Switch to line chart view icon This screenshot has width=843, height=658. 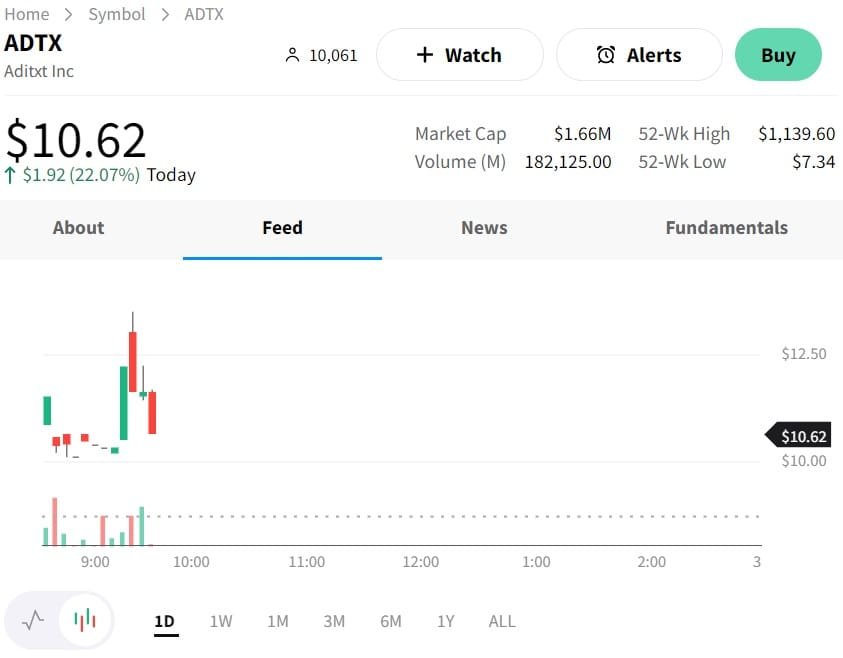coord(33,620)
